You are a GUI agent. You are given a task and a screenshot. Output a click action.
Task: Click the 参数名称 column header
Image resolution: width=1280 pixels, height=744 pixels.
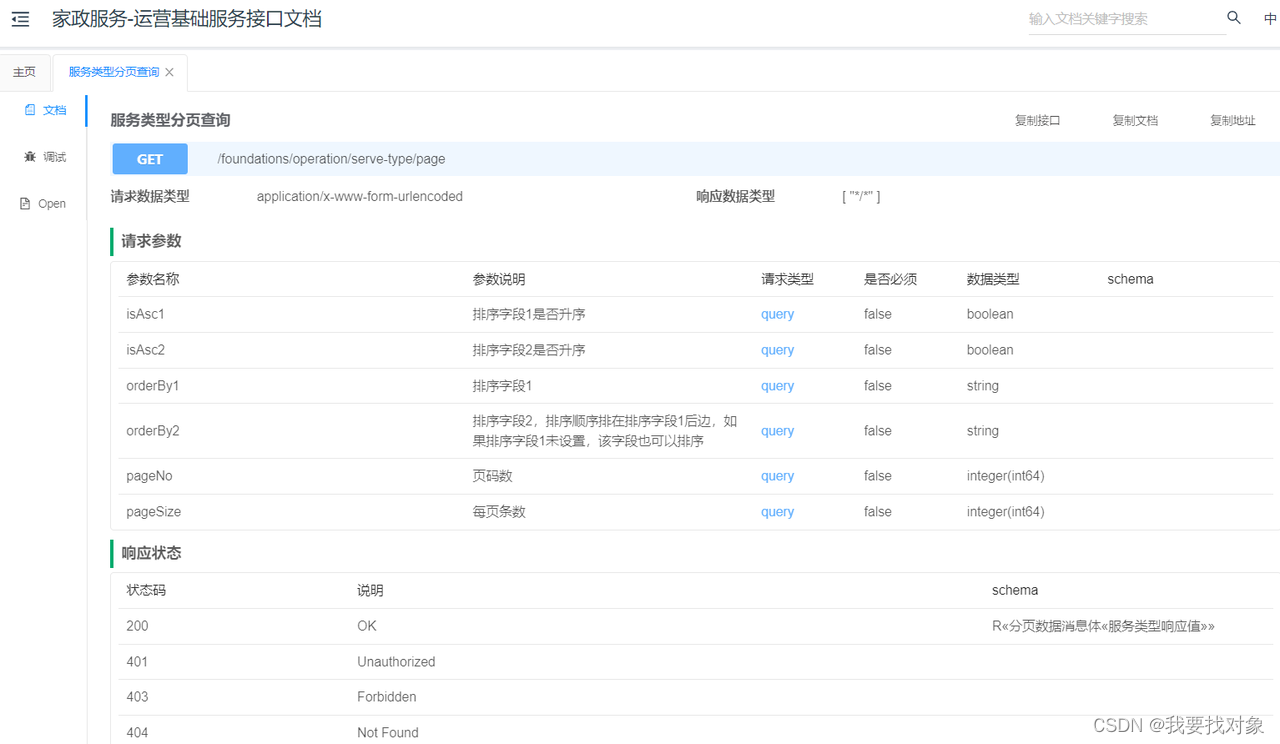click(153, 279)
